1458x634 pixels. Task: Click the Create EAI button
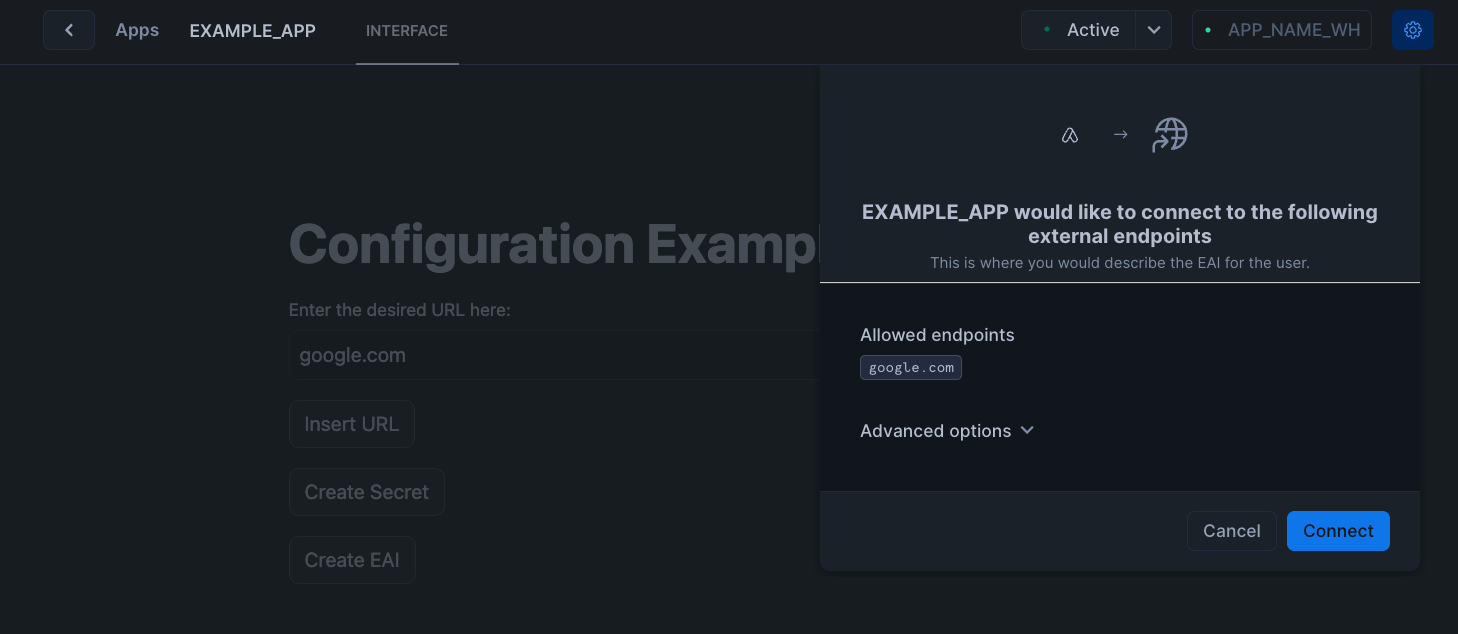[352, 559]
